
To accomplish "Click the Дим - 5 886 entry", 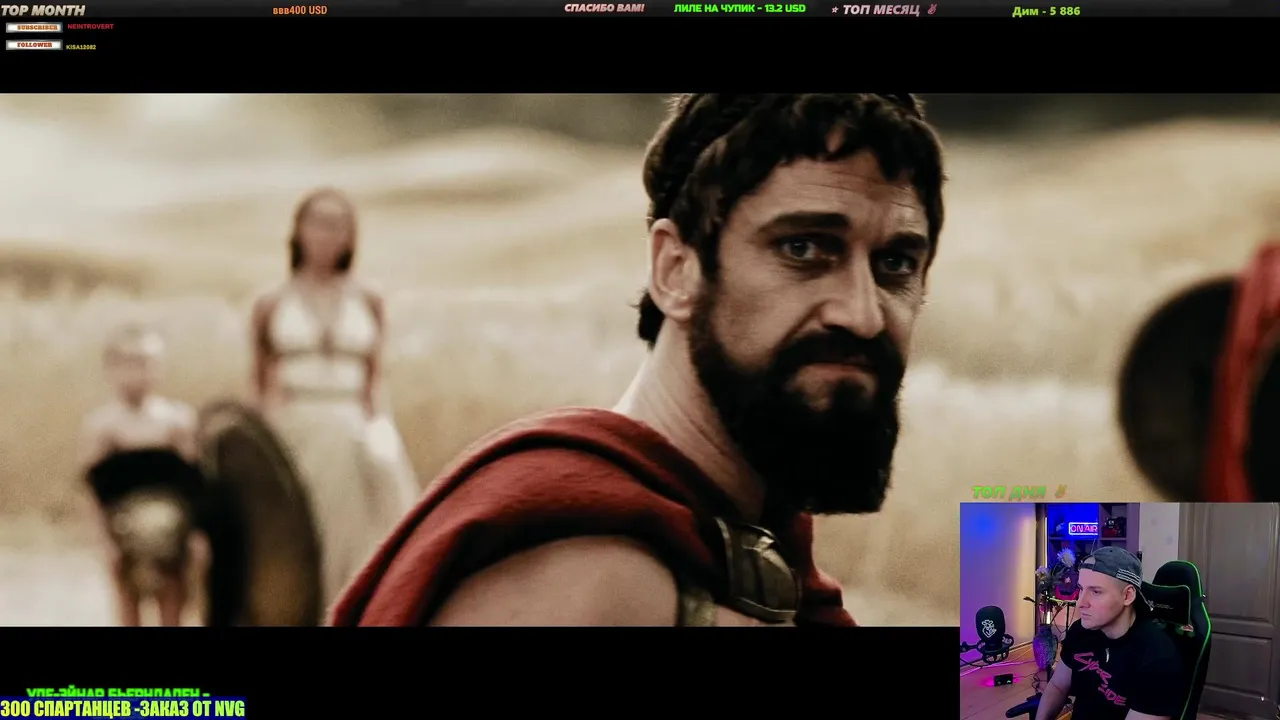I will click(1046, 11).
